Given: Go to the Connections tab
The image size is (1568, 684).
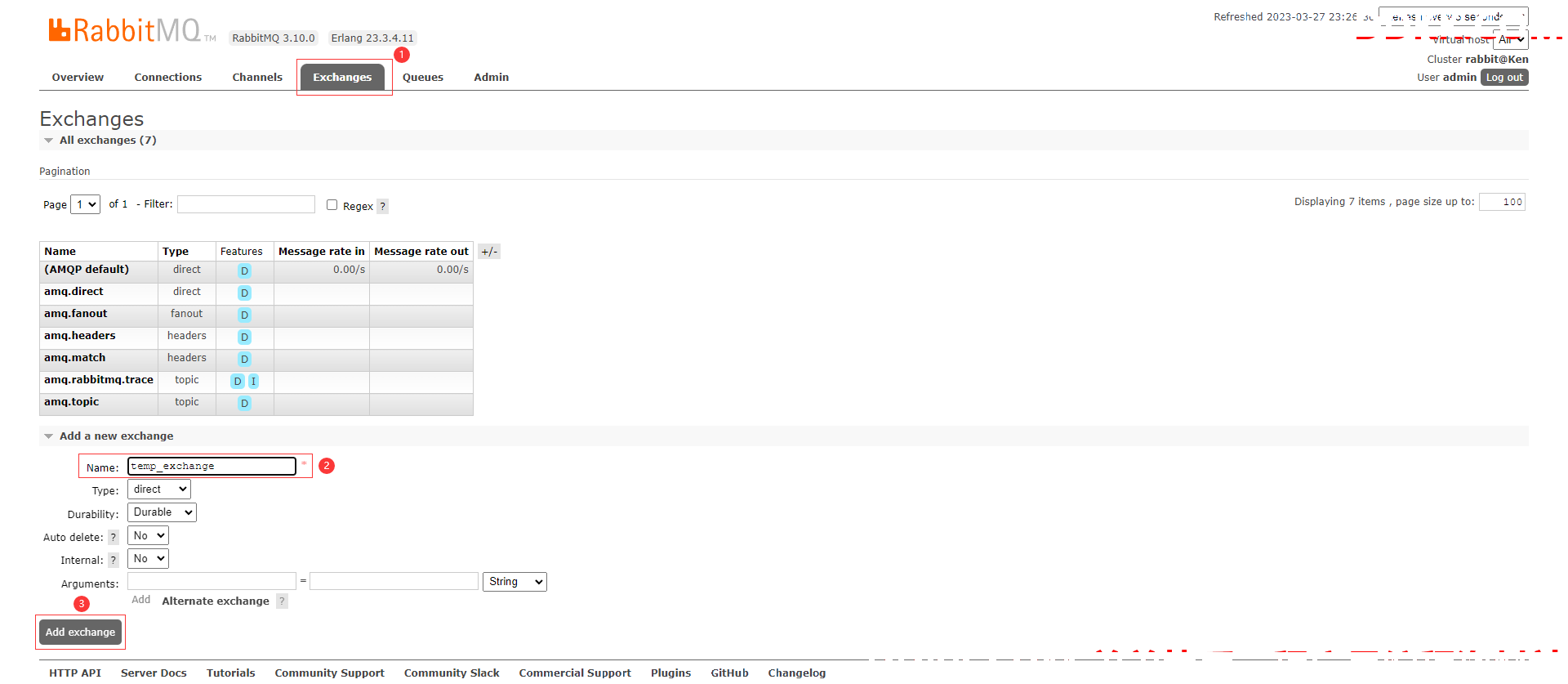Looking at the screenshot, I should [x=168, y=77].
